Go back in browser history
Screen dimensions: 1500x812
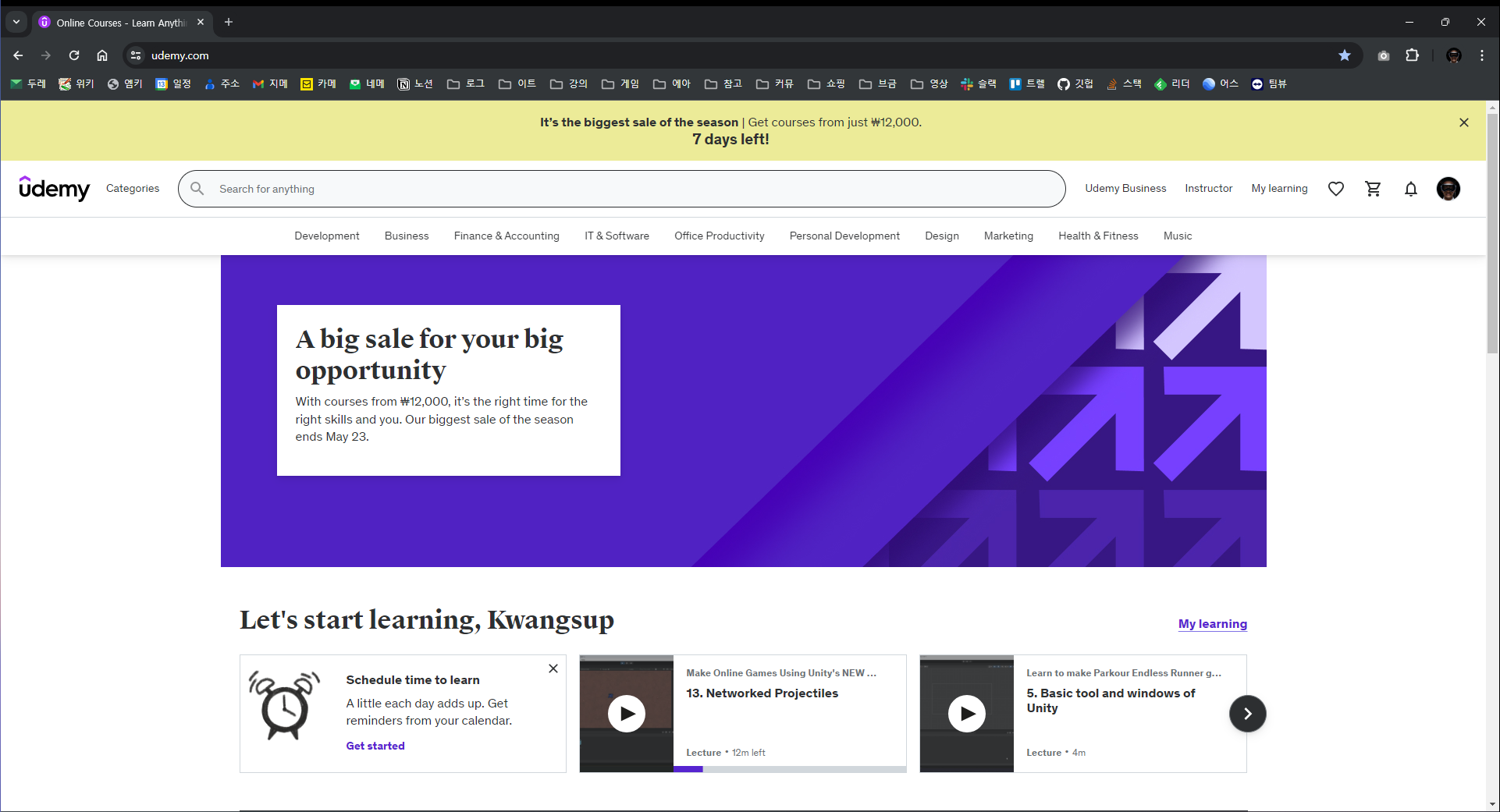(x=18, y=55)
